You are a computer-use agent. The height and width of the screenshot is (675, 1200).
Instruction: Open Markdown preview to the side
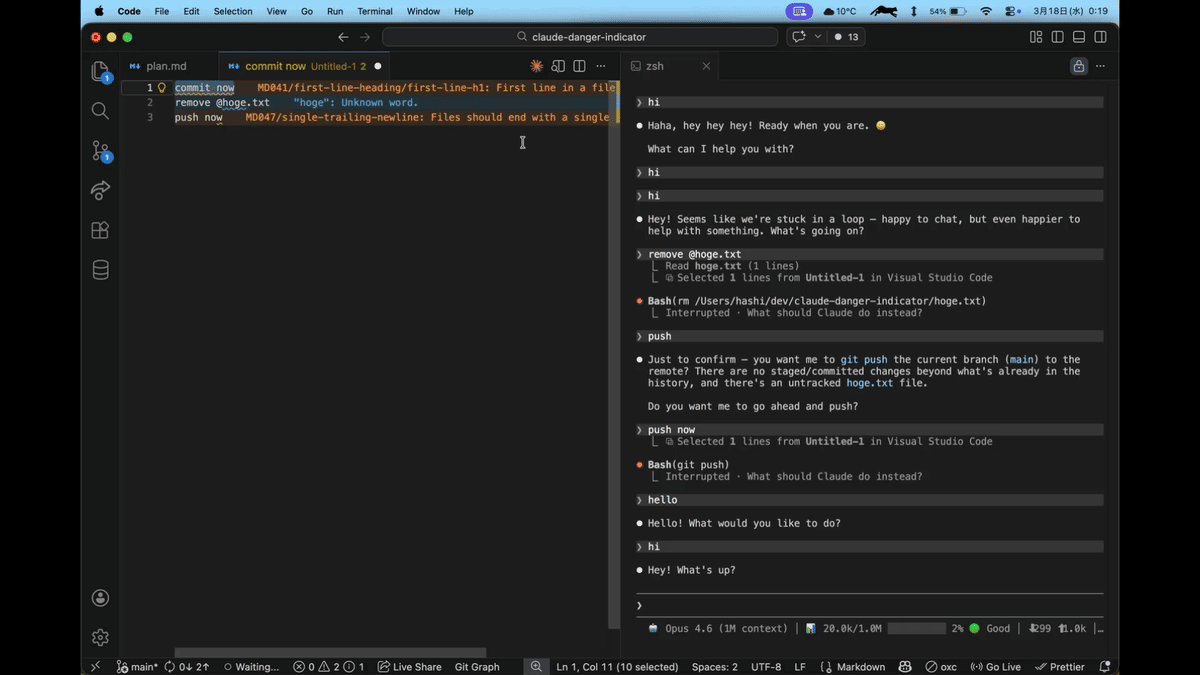[x=558, y=66]
